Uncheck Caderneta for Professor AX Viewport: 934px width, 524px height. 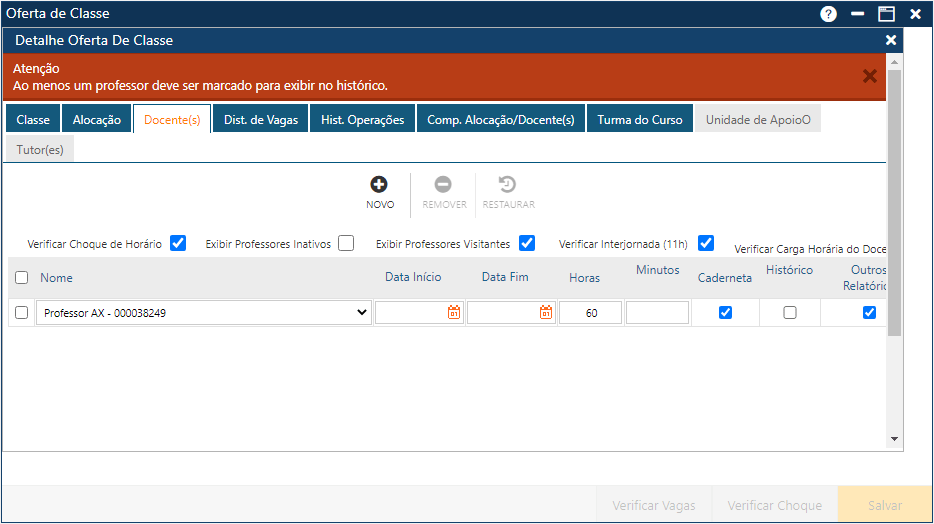[x=726, y=313]
